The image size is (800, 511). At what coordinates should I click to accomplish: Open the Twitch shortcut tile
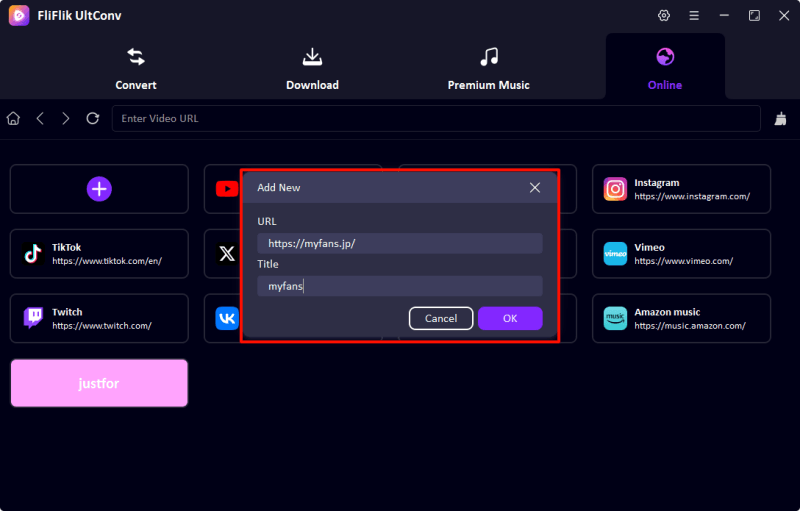click(99, 318)
